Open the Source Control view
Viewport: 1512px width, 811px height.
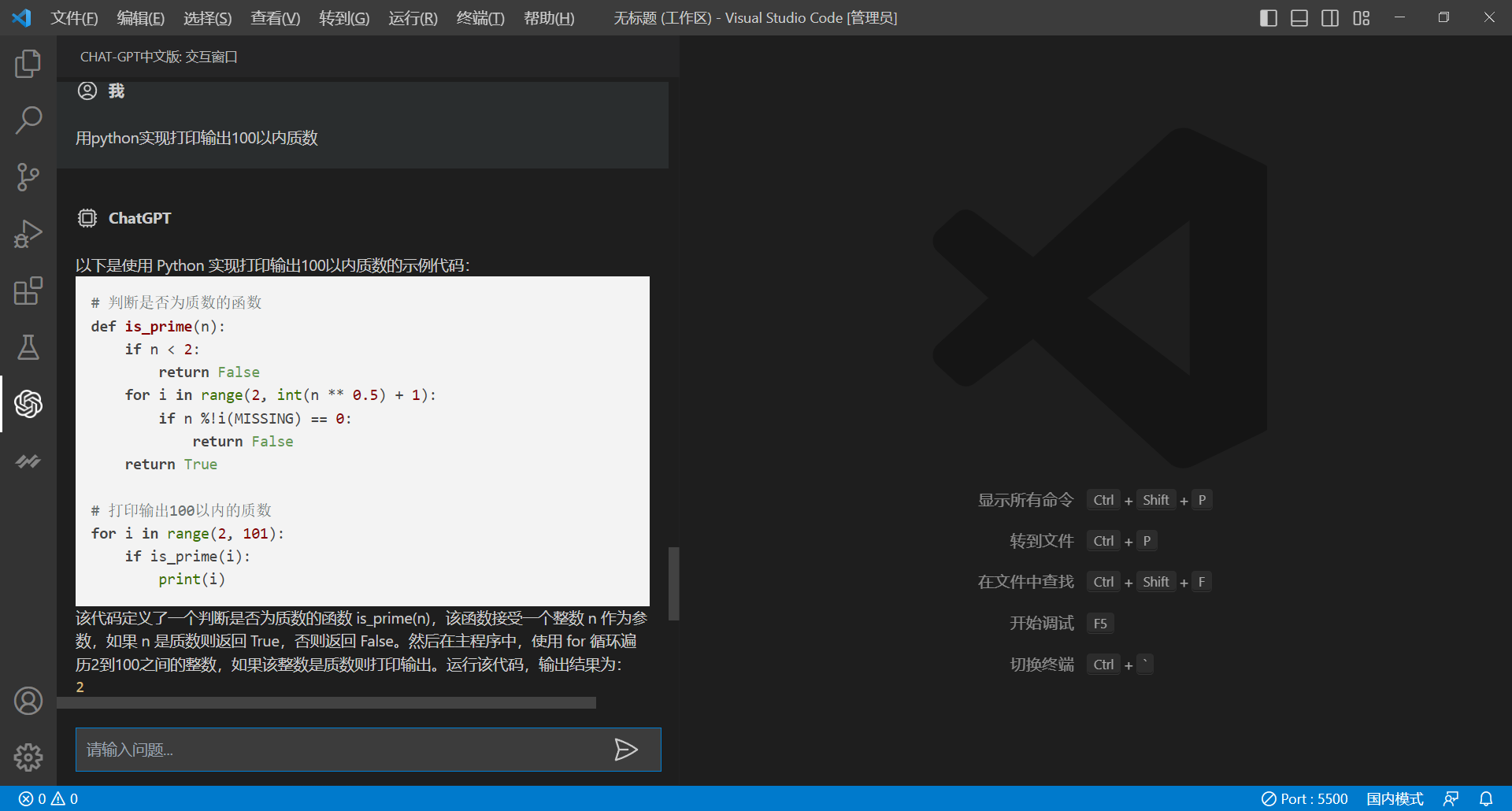tap(28, 177)
